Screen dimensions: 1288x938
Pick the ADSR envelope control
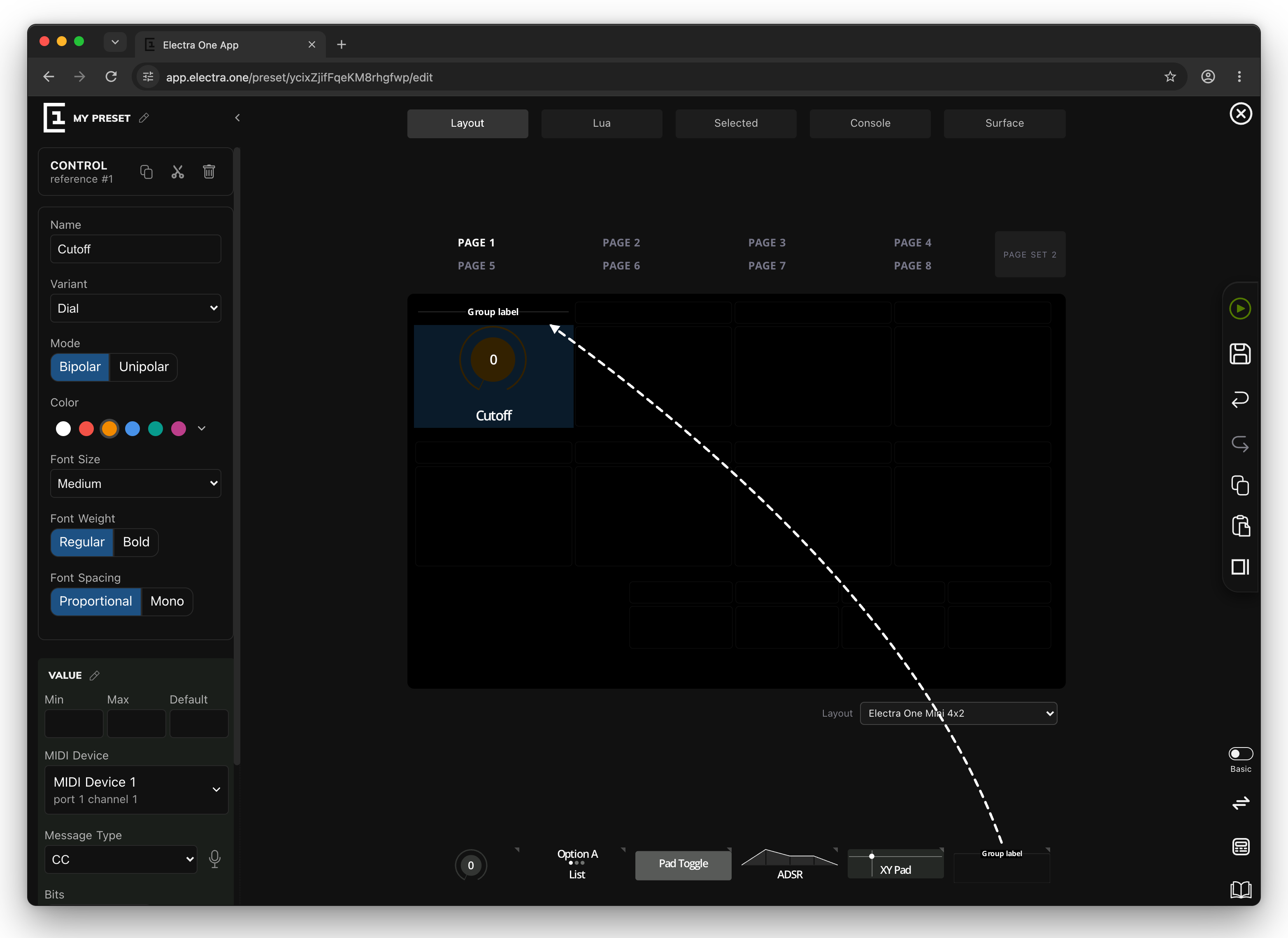tap(789, 864)
